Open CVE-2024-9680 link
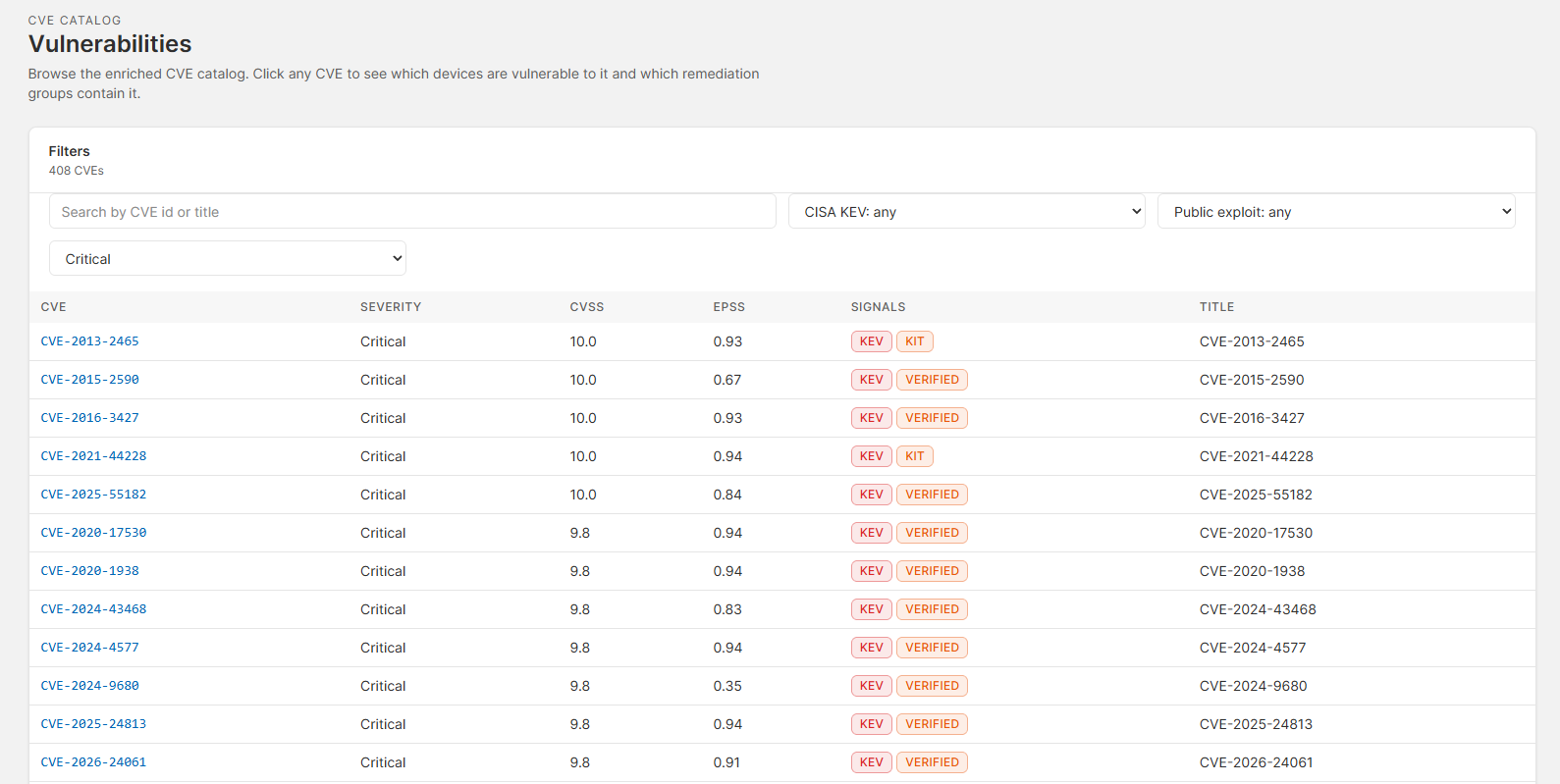Screen dimensions: 1560x784 point(89,686)
